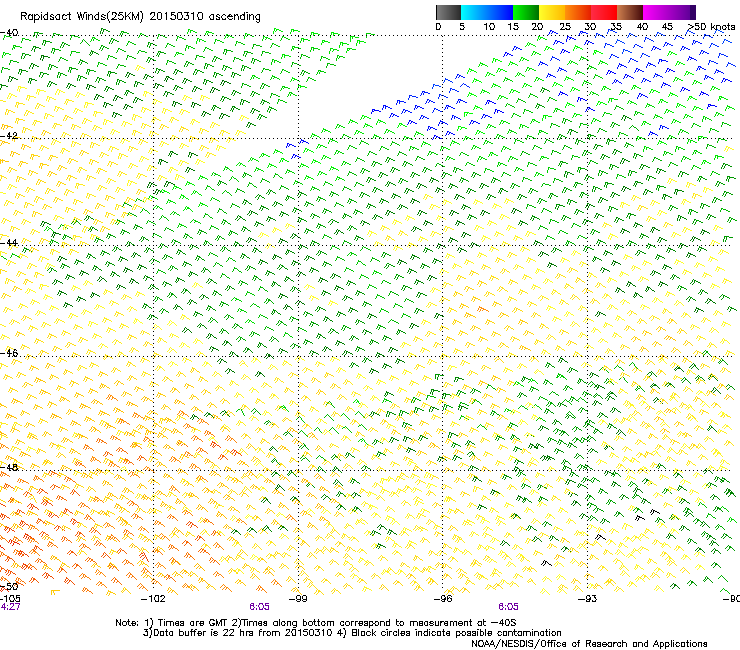Click the '-48' latitude label

[x=9, y=467]
